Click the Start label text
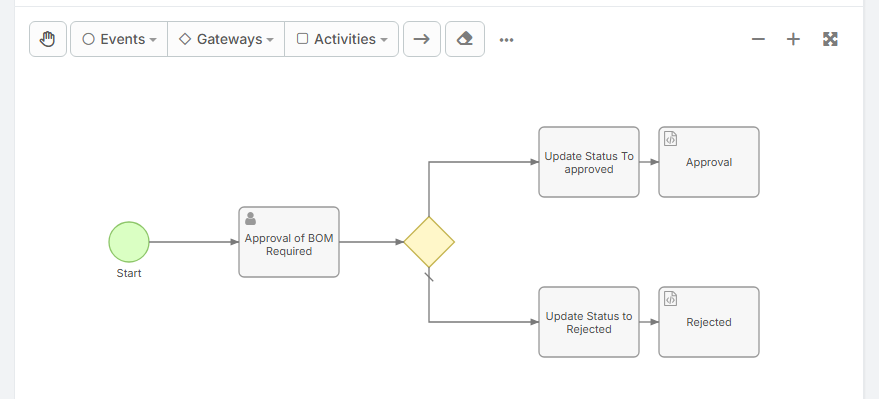 129,273
